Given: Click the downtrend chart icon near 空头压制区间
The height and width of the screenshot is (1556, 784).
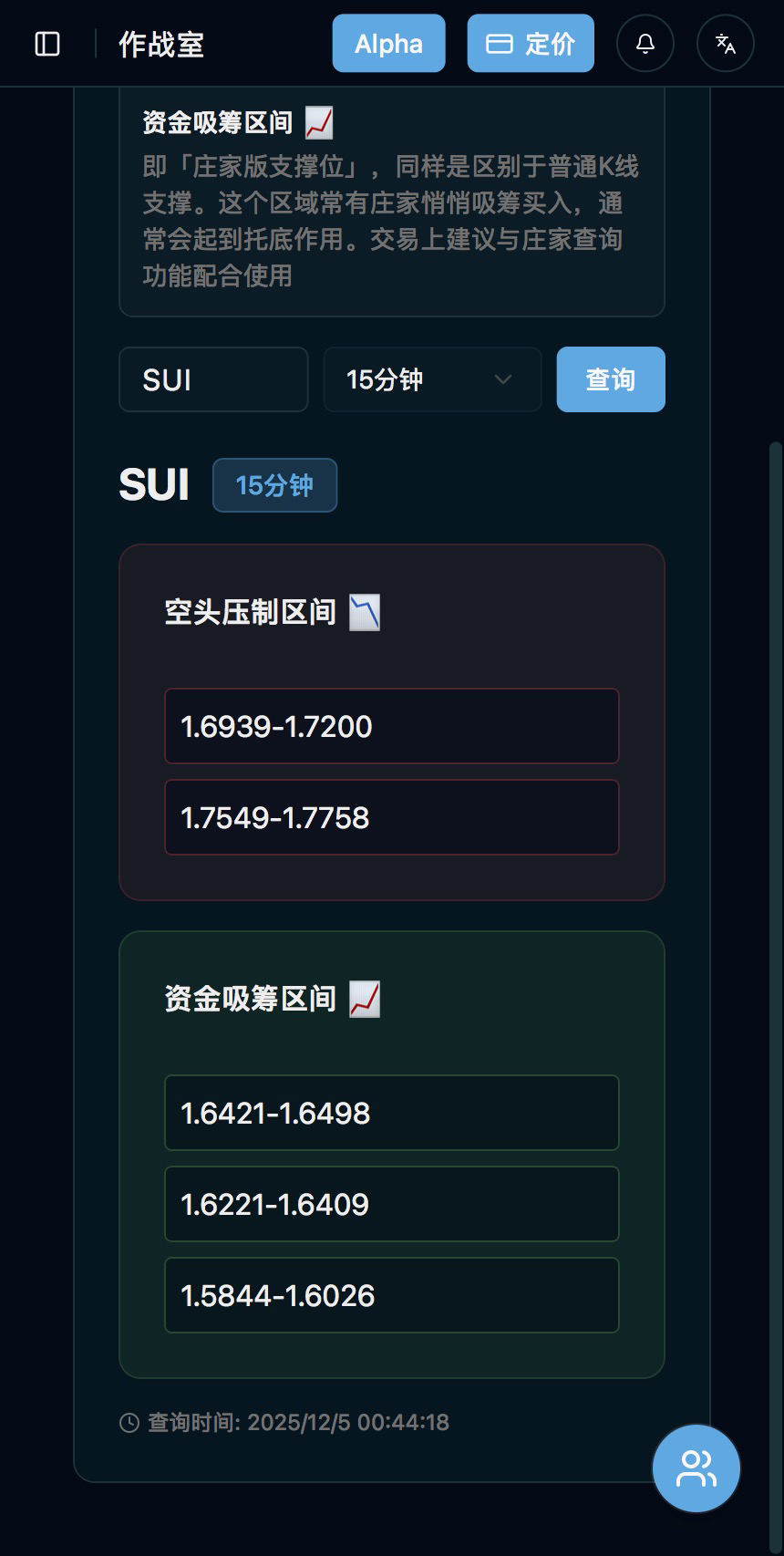Looking at the screenshot, I should click(365, 612).
